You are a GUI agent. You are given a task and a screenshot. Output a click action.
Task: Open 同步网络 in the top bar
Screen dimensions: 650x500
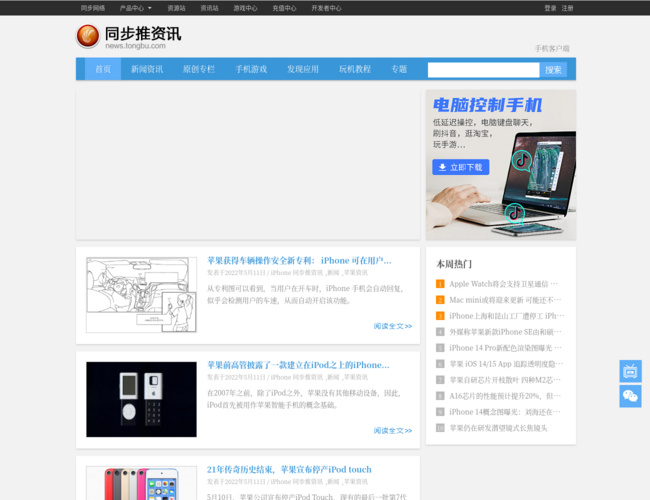pos(93,8)
